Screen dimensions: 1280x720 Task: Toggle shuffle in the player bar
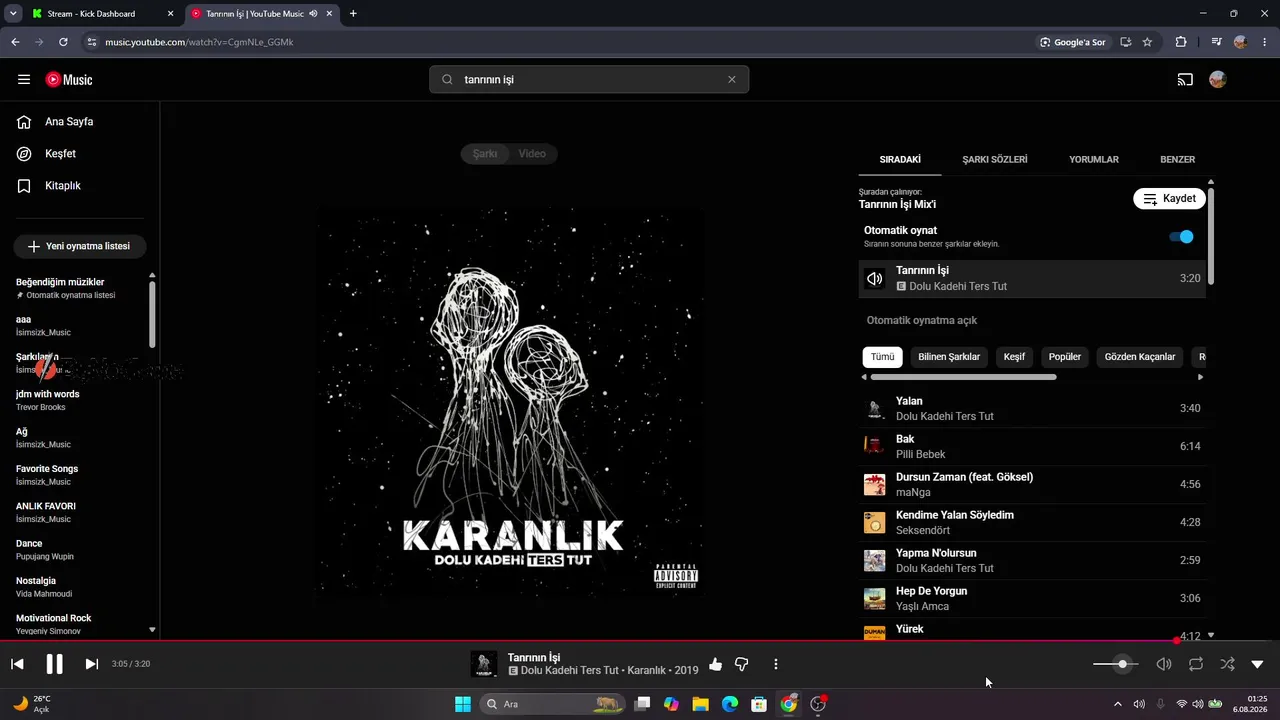coord(1227,664)
